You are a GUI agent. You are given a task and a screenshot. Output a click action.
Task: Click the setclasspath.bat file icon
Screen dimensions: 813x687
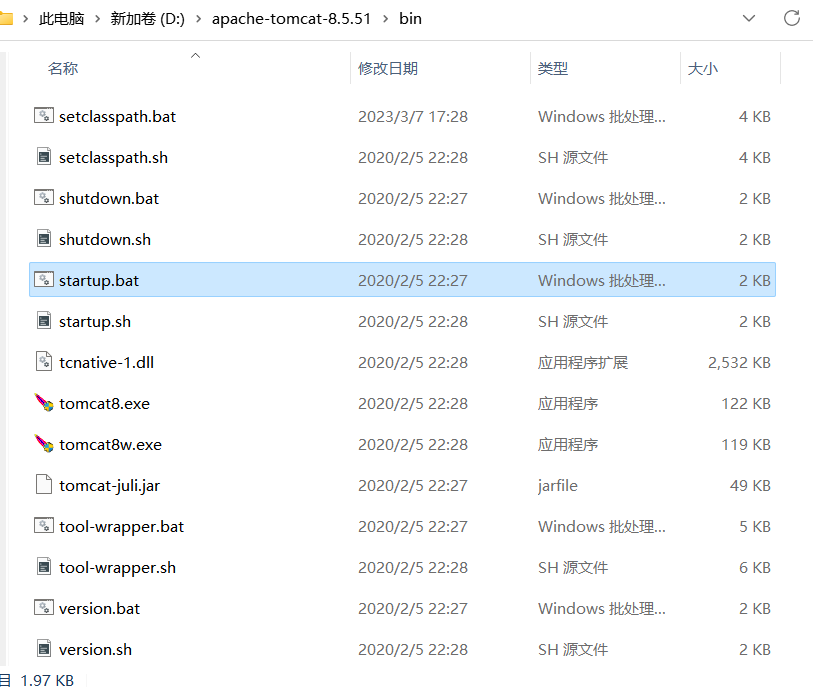click(44, 116)
